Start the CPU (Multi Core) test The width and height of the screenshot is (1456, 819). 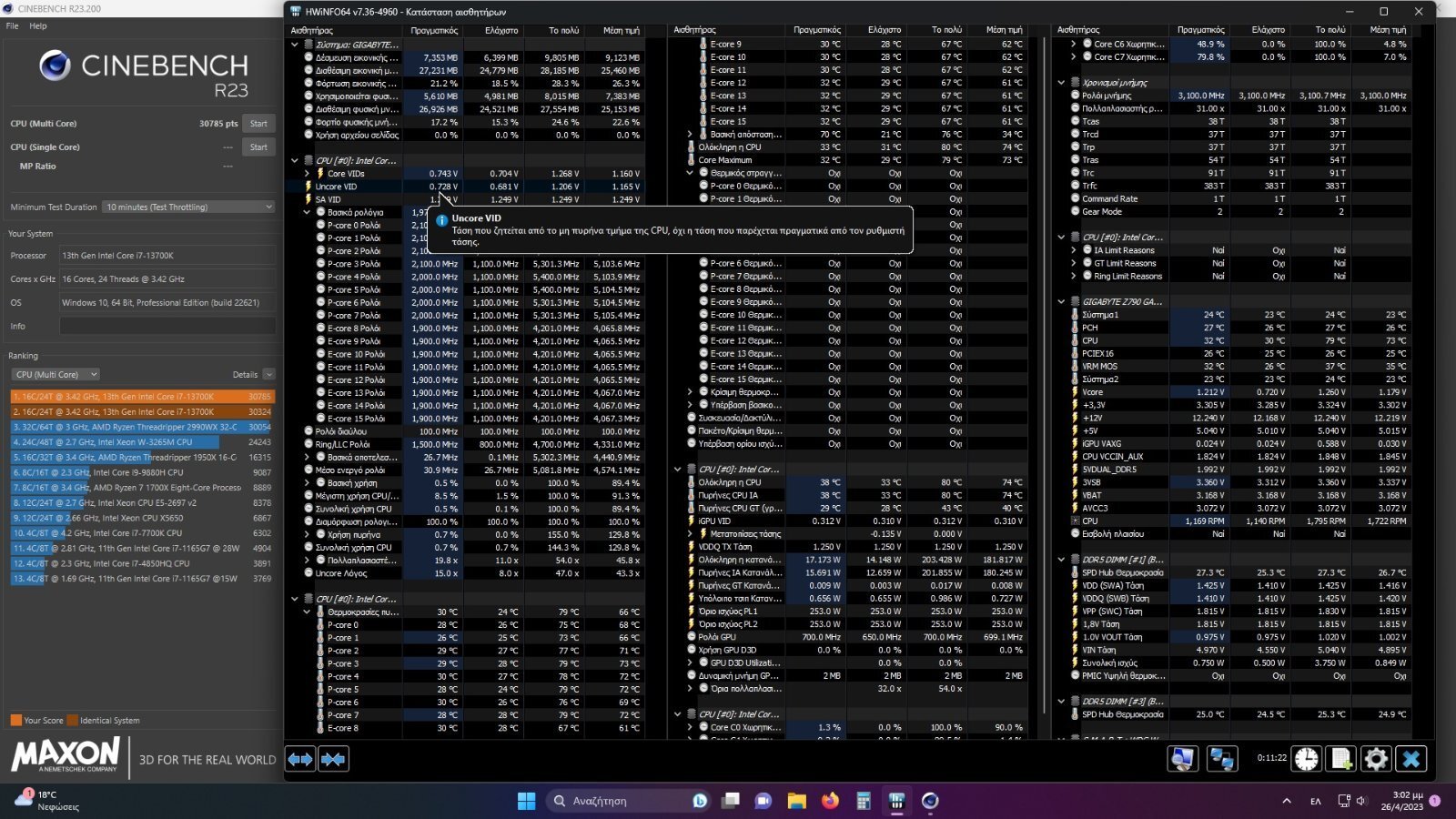click(258, 124)
